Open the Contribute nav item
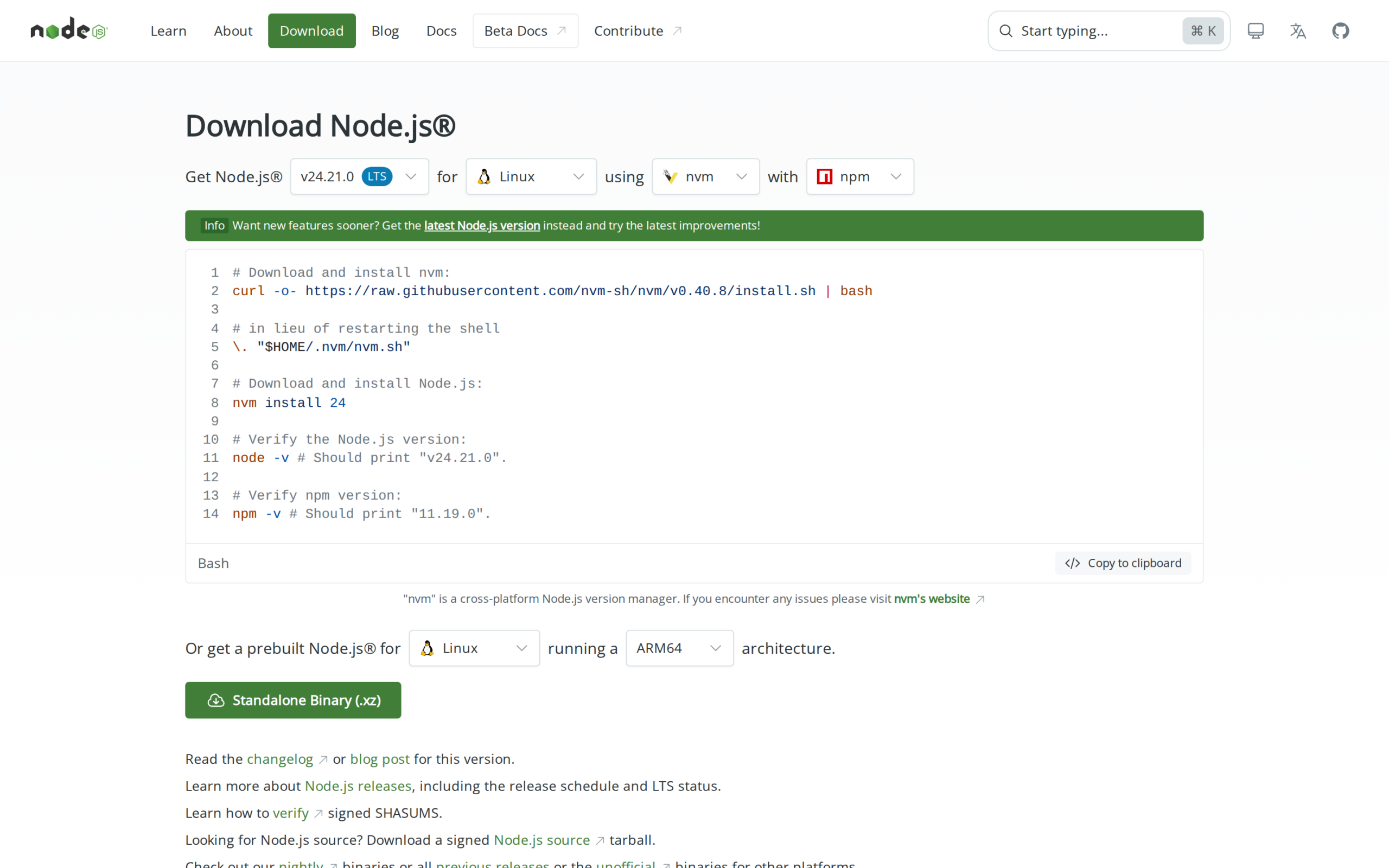 click(x=638, y=31)
